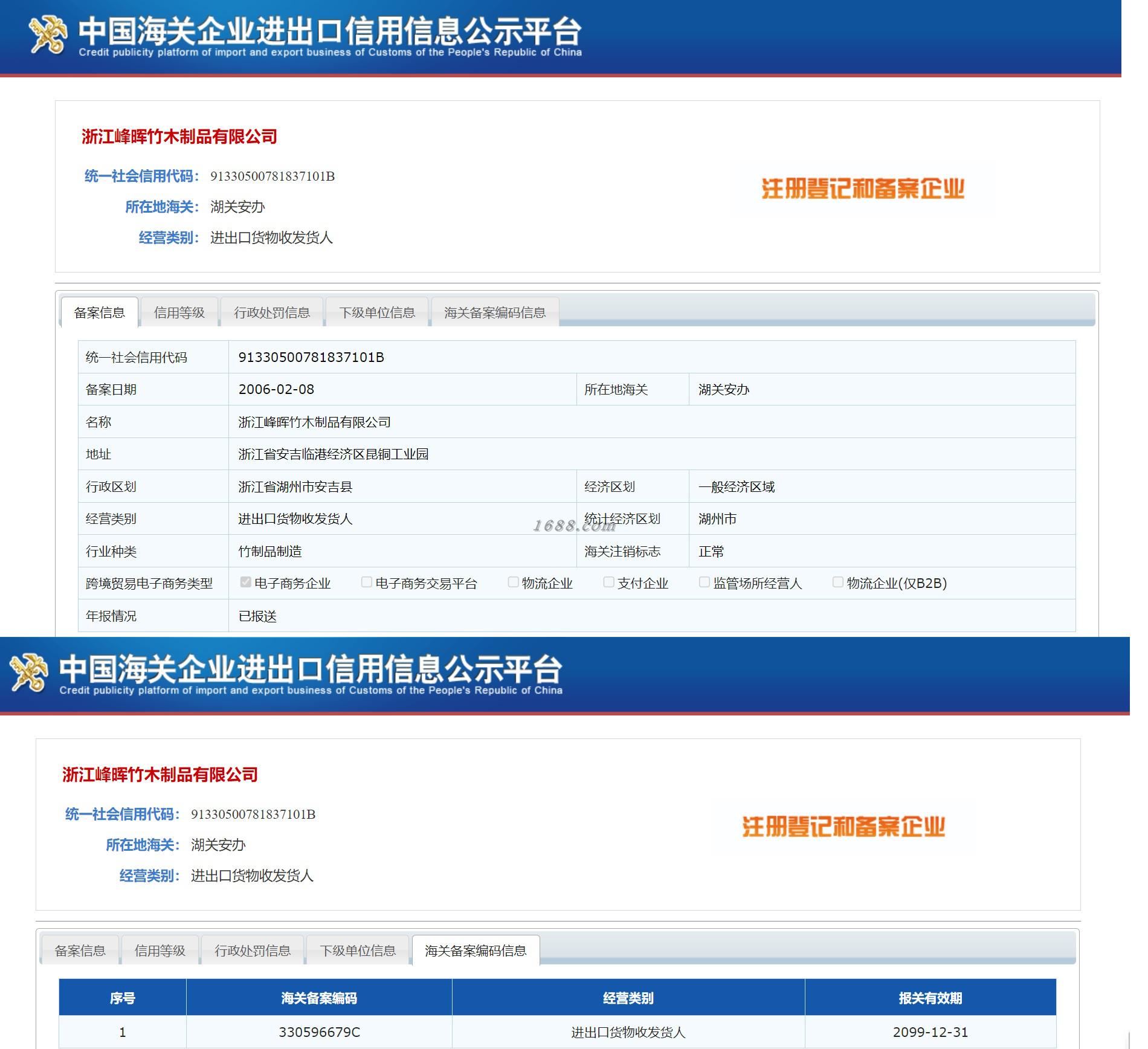Viewport: 1148px width, 1049px height.
Task: Click 一般经济区域 value
Action: 737,486
